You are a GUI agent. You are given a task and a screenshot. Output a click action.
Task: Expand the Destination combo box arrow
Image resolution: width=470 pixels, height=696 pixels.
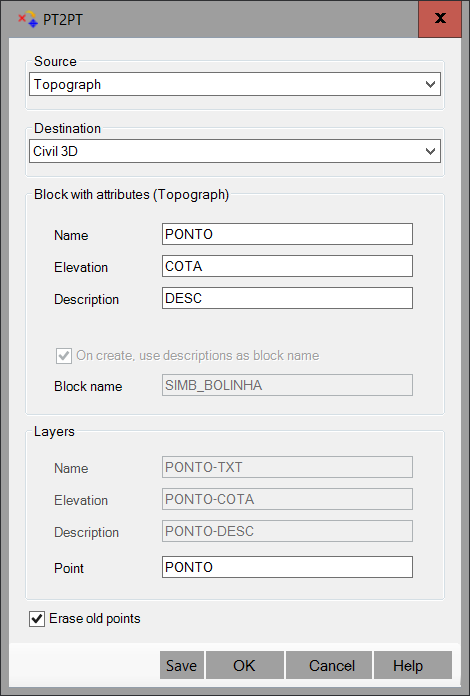[x=430, y=151]
